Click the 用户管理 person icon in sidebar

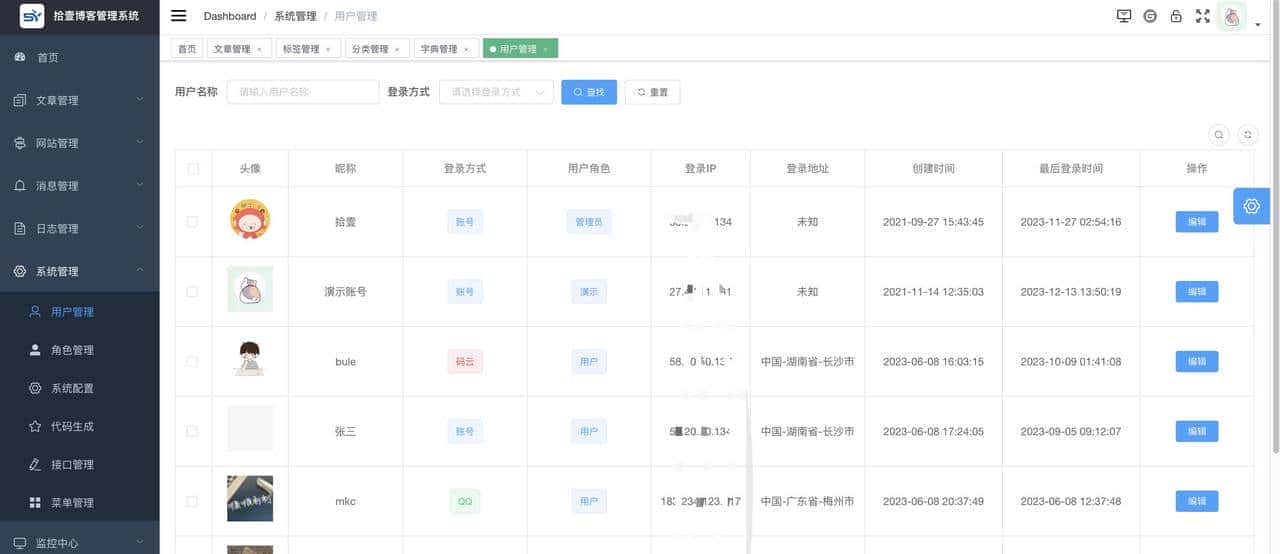pyautogui.click(x=35, y=311)
